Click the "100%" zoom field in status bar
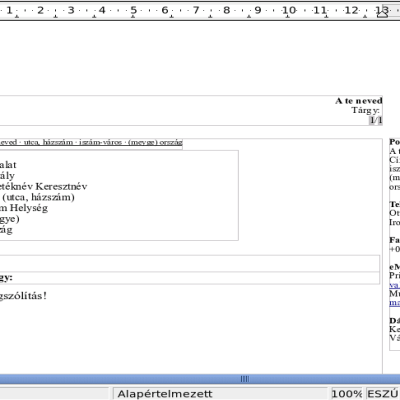The width and height of the screenshot is (400, 400). pyautogui.click(x=347, y=394)
